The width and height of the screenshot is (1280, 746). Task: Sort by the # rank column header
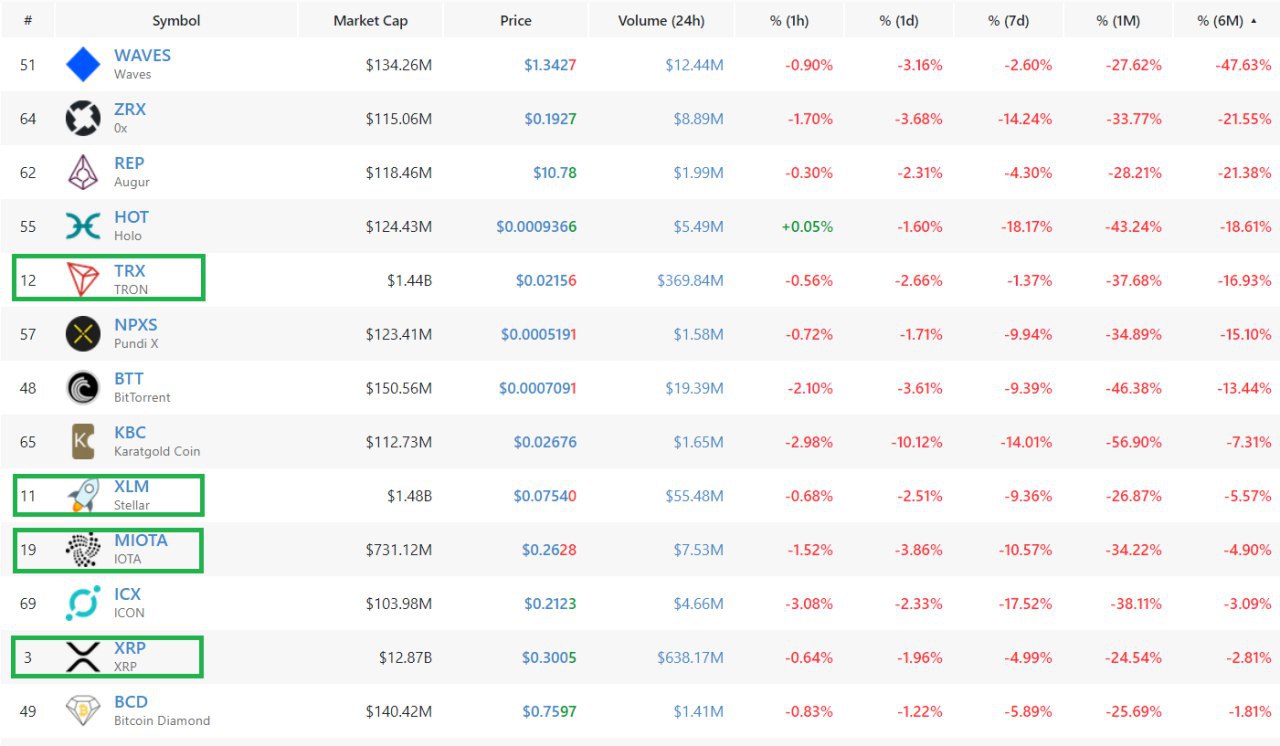click(27, 20)
